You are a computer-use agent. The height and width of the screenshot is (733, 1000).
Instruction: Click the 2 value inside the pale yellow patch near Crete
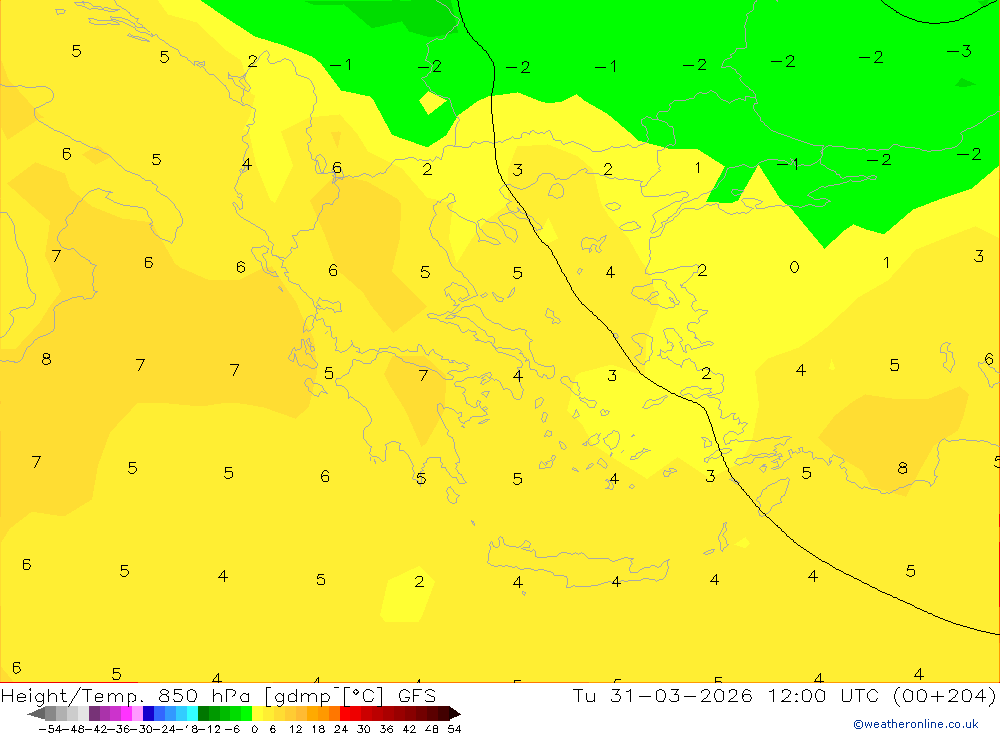(419, 581)
